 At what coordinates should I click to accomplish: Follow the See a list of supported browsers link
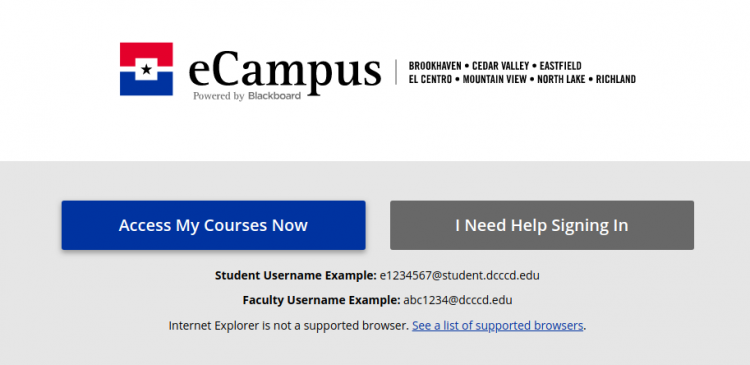(497, 326)
